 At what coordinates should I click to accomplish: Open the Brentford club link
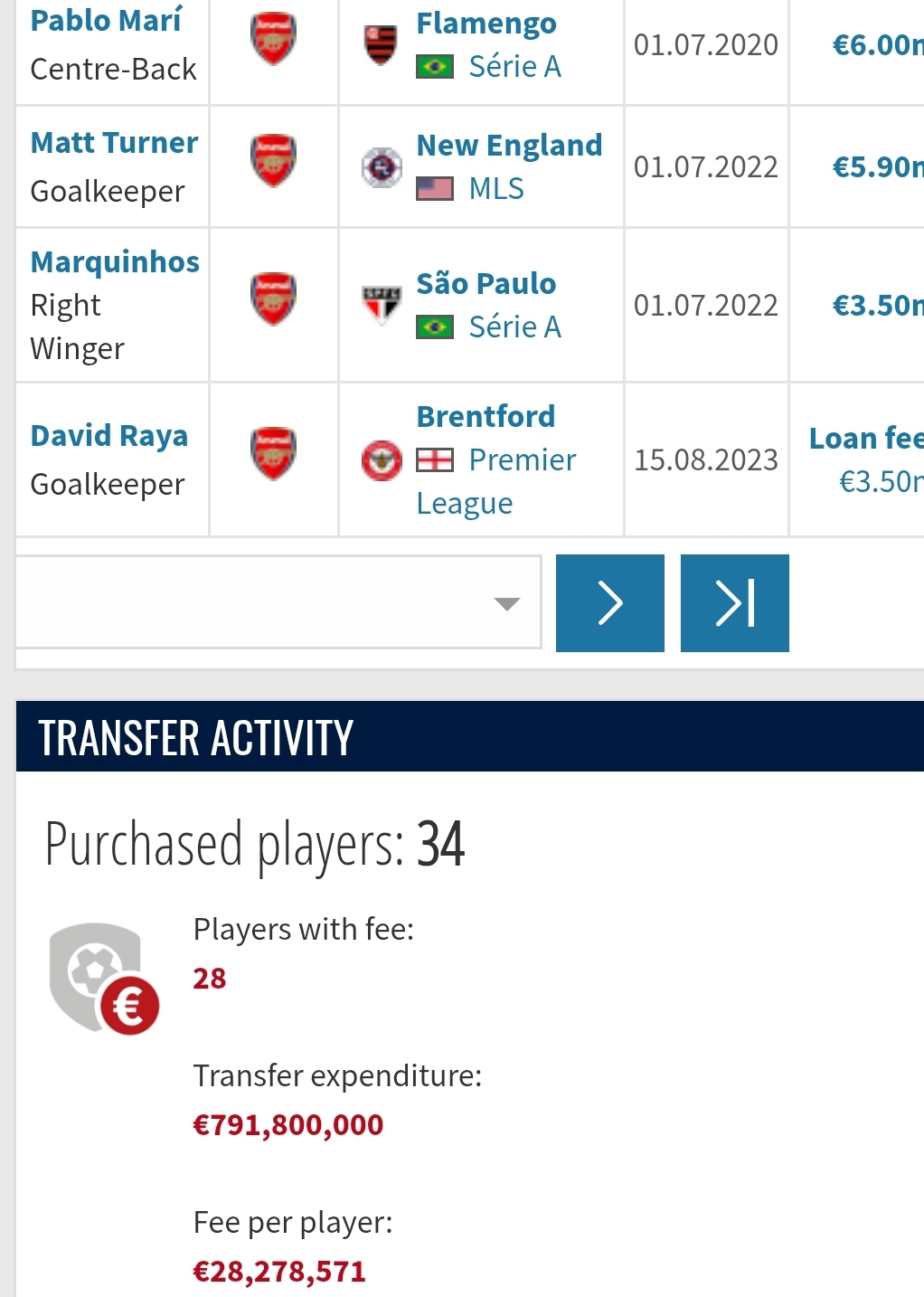click(486, 417)
